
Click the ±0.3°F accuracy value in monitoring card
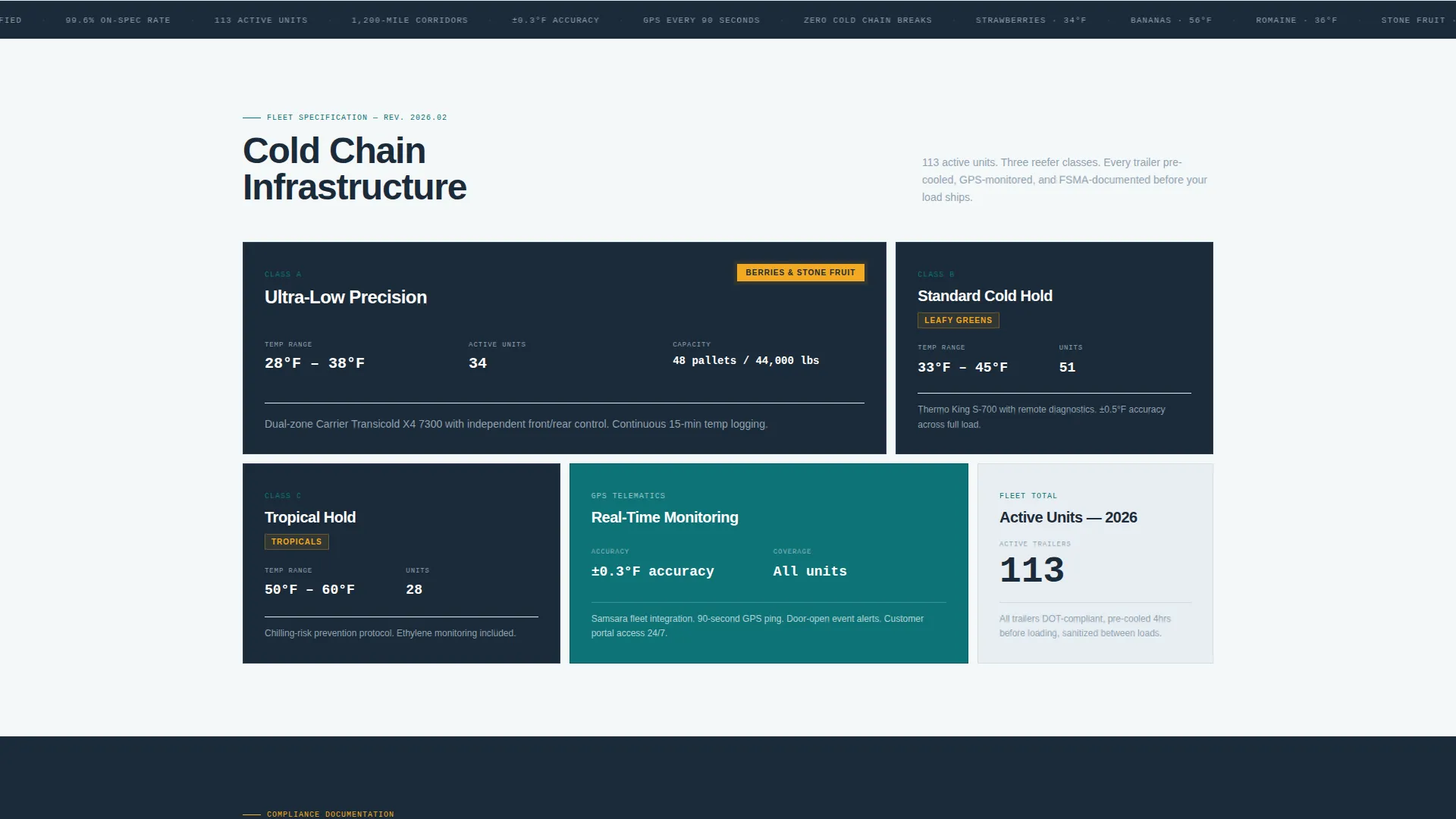pos(652,571)
